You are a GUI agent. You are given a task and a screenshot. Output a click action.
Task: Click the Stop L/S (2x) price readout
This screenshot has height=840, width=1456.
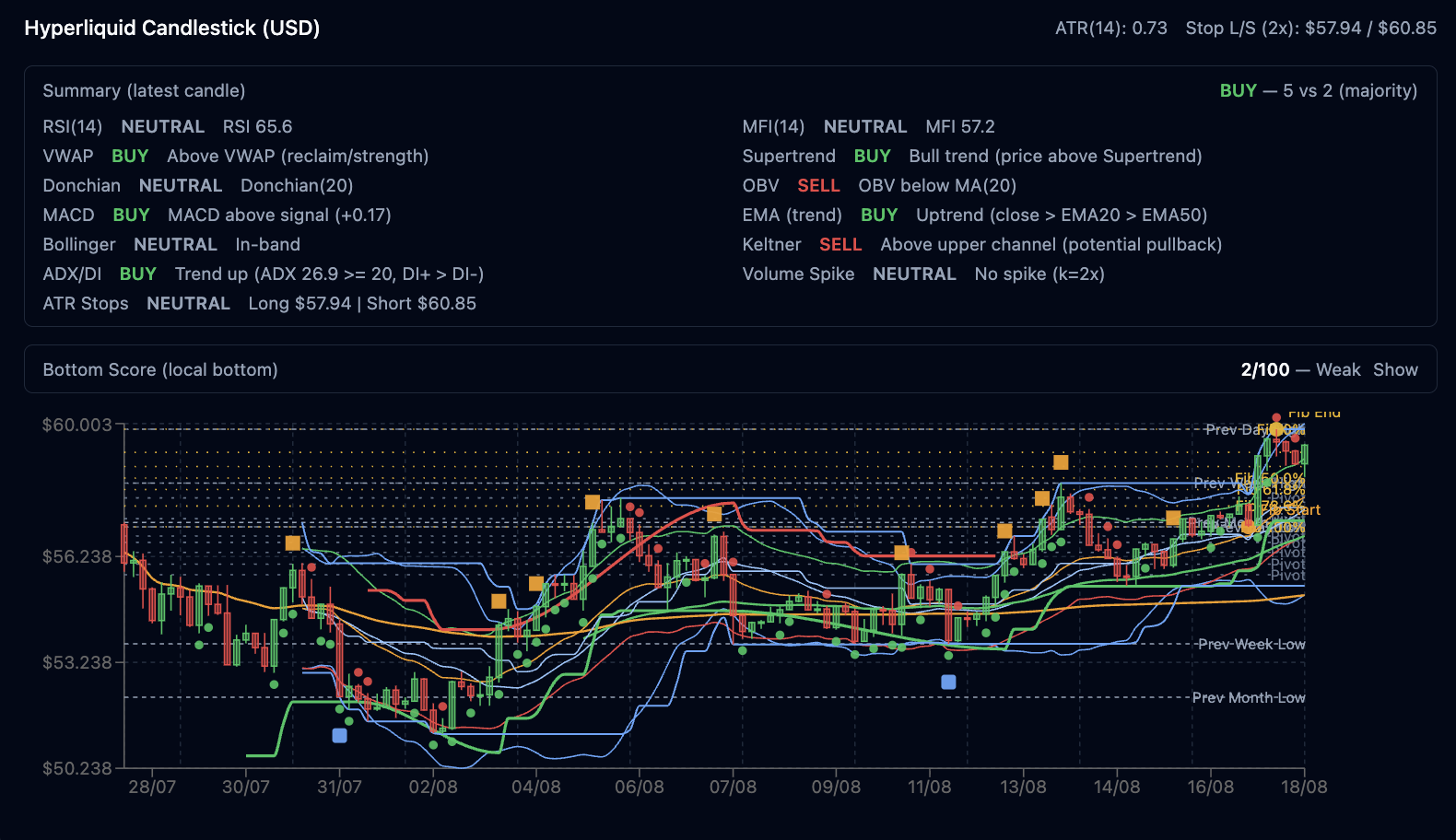click(1311, 28)
